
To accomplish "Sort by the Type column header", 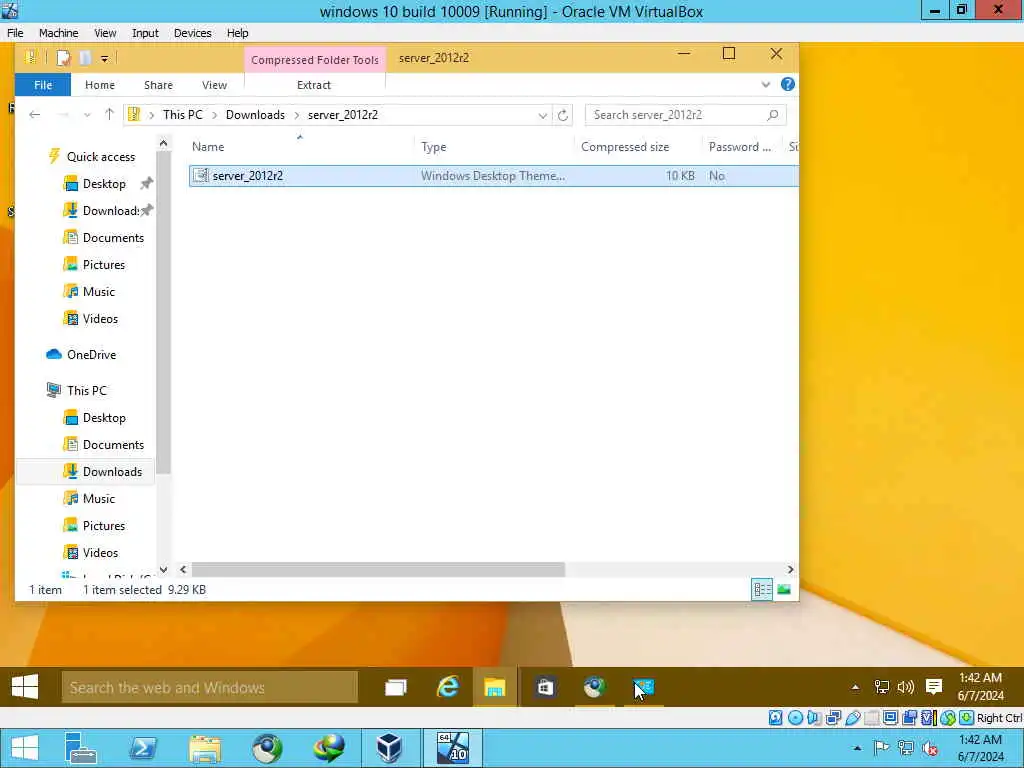I will 434,147.
